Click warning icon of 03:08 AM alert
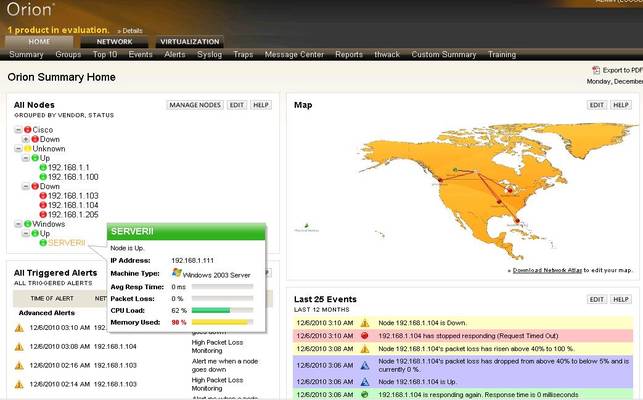Viewport: 643px width, 400px height. pyautogui.click(x=19, y=347)
